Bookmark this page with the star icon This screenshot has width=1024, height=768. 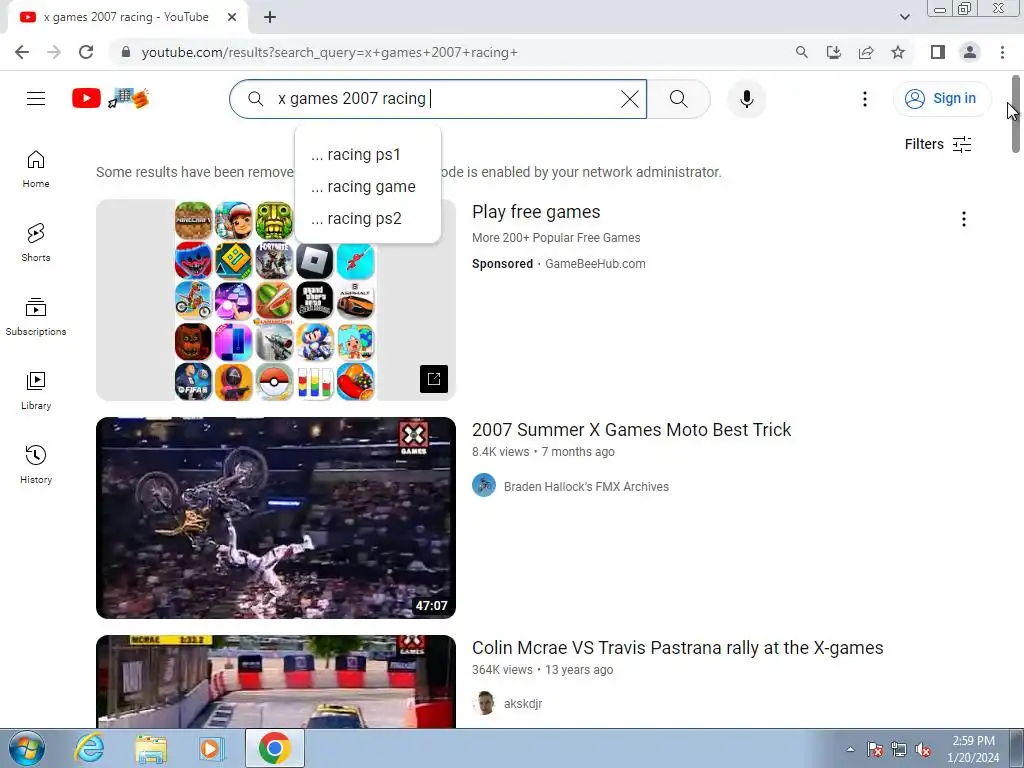coord(898,52)
